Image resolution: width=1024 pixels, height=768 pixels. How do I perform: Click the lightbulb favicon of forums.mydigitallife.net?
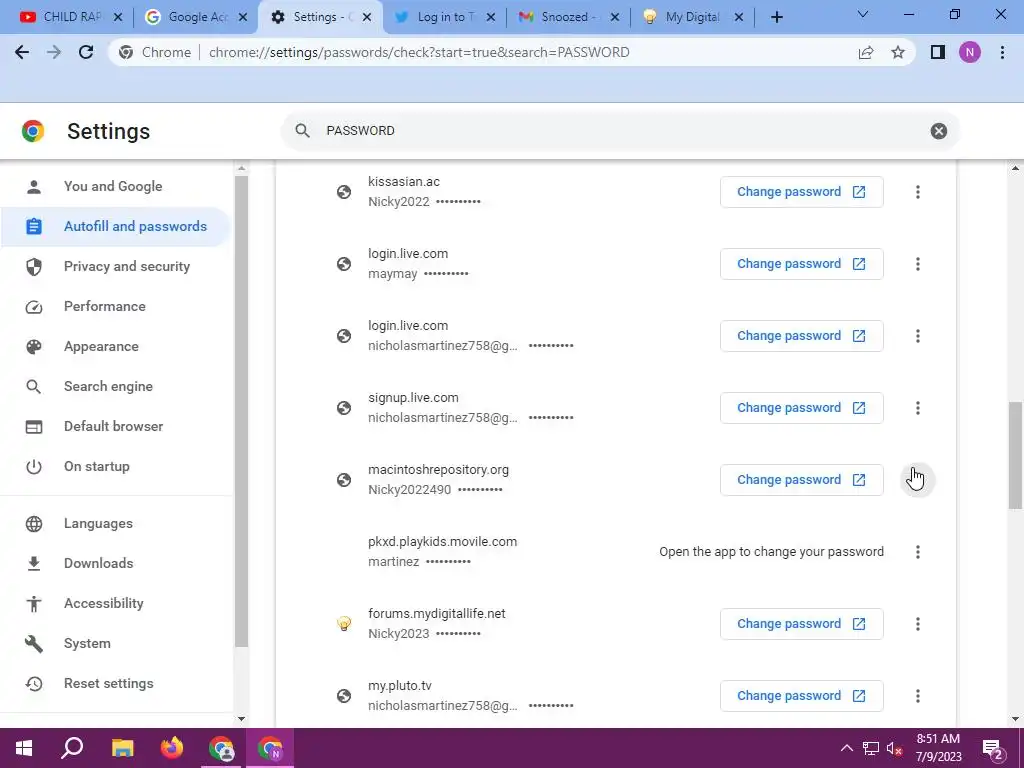click(344, 624)
